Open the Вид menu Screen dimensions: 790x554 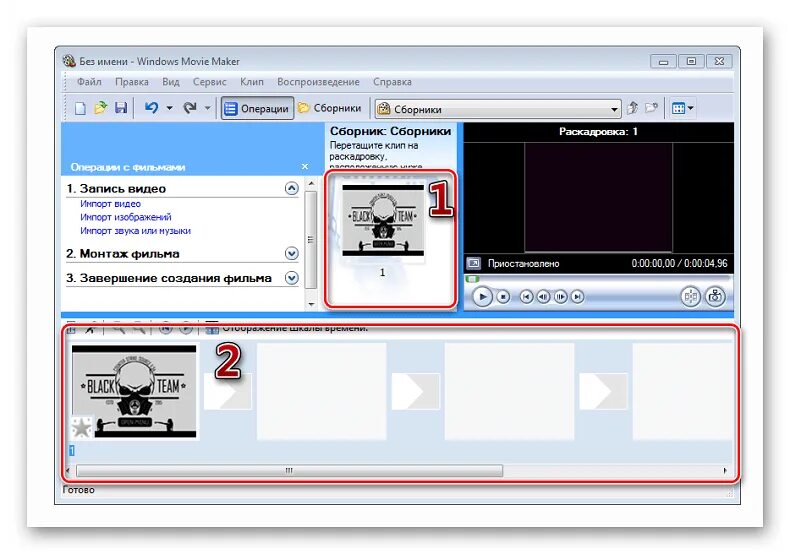pyautogui.click(x=171, y=82)
